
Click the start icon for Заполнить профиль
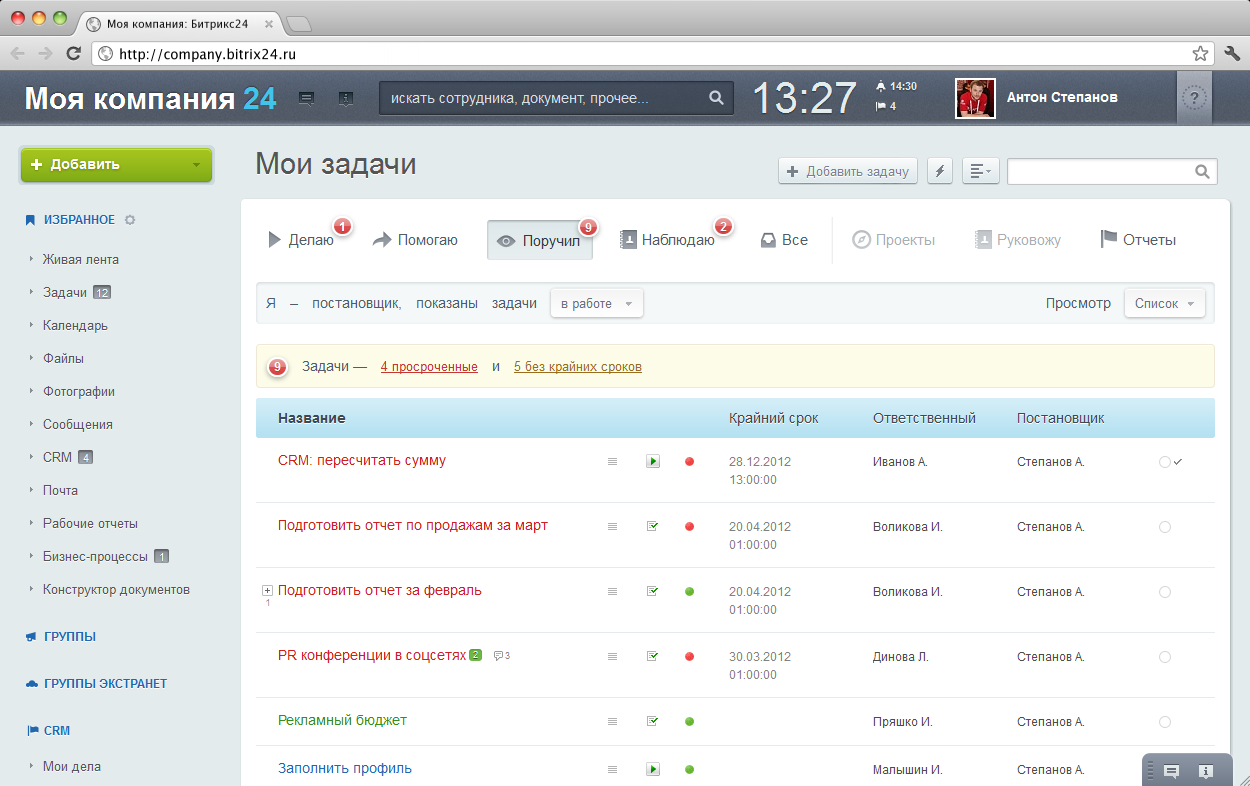[x=653, y=769]
